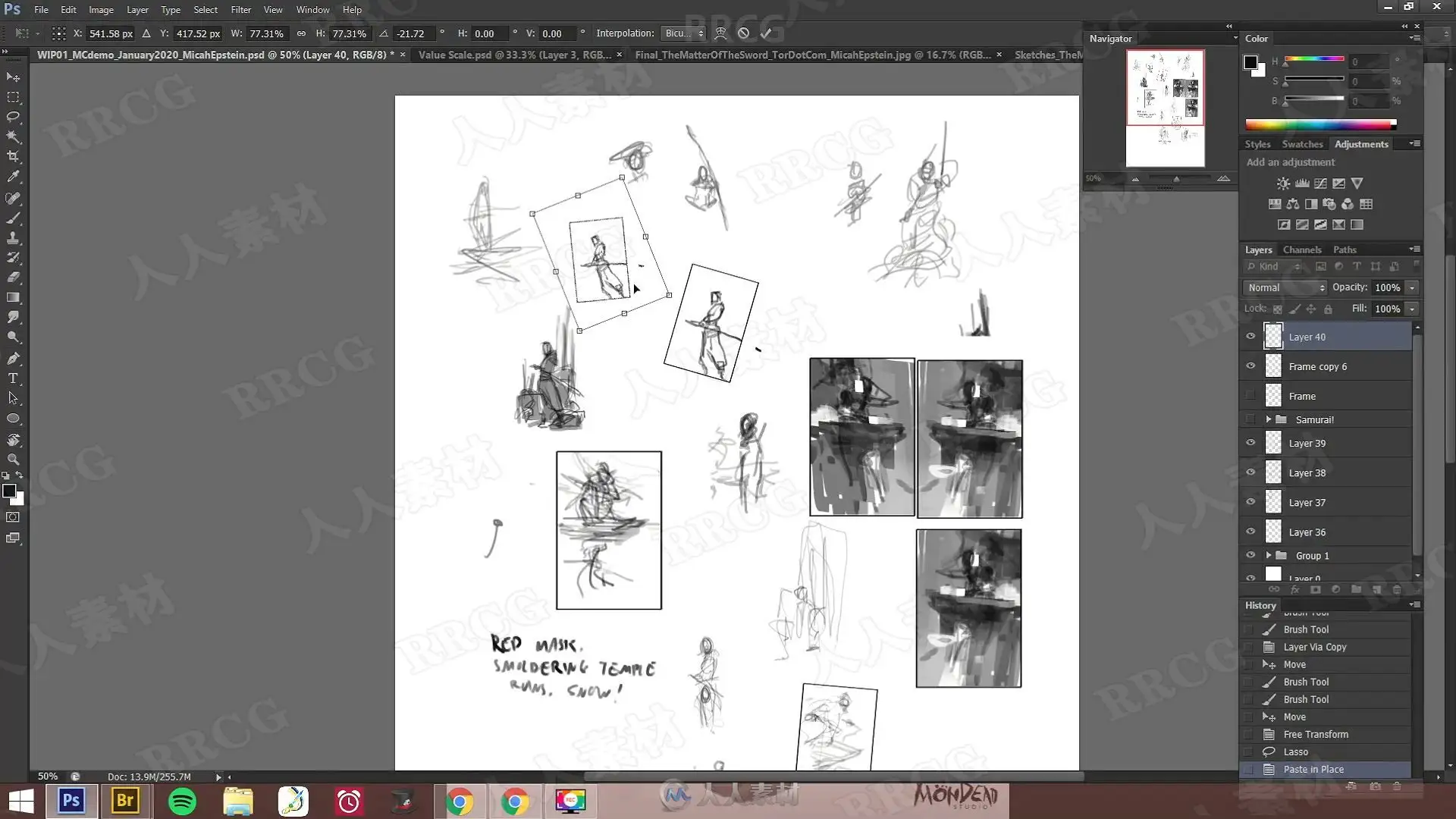
Task: Select the Crop tool
Action: point(13,156)
